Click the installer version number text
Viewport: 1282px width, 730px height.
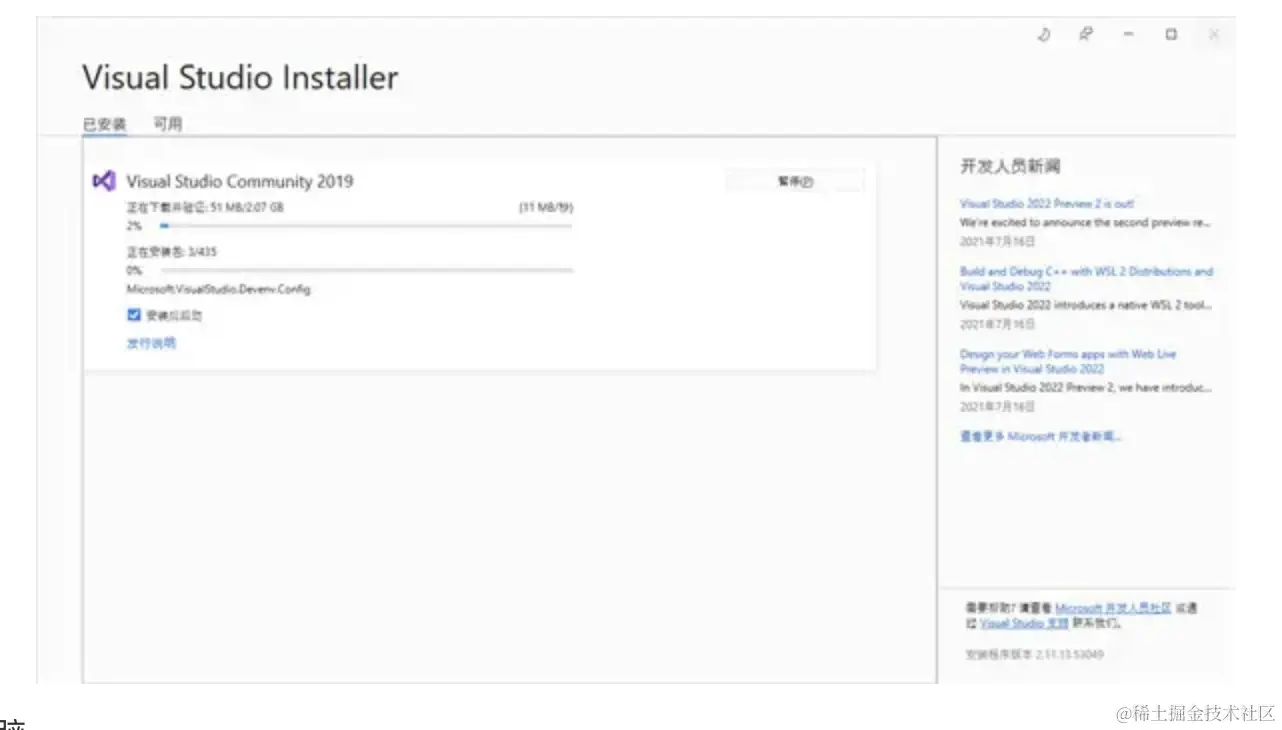pyautogui.click(x=1034, y=654)
